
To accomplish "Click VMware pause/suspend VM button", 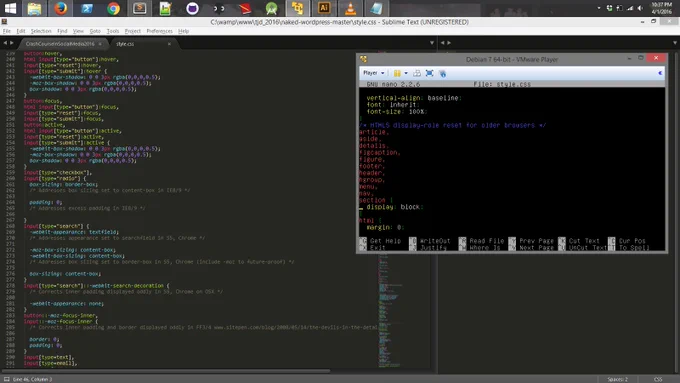I will point(397,73).
